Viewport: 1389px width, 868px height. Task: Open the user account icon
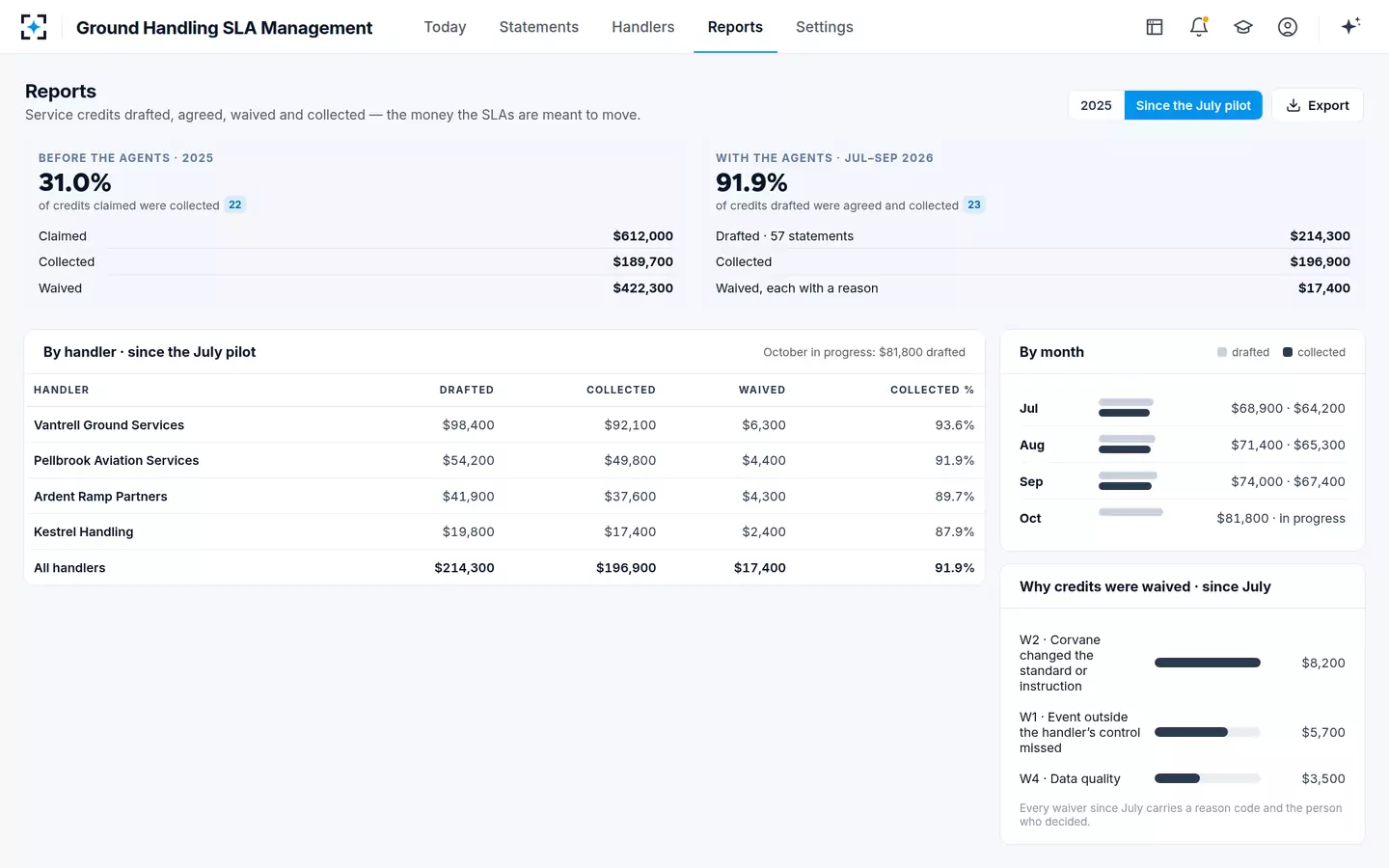tap(1288, 27)
